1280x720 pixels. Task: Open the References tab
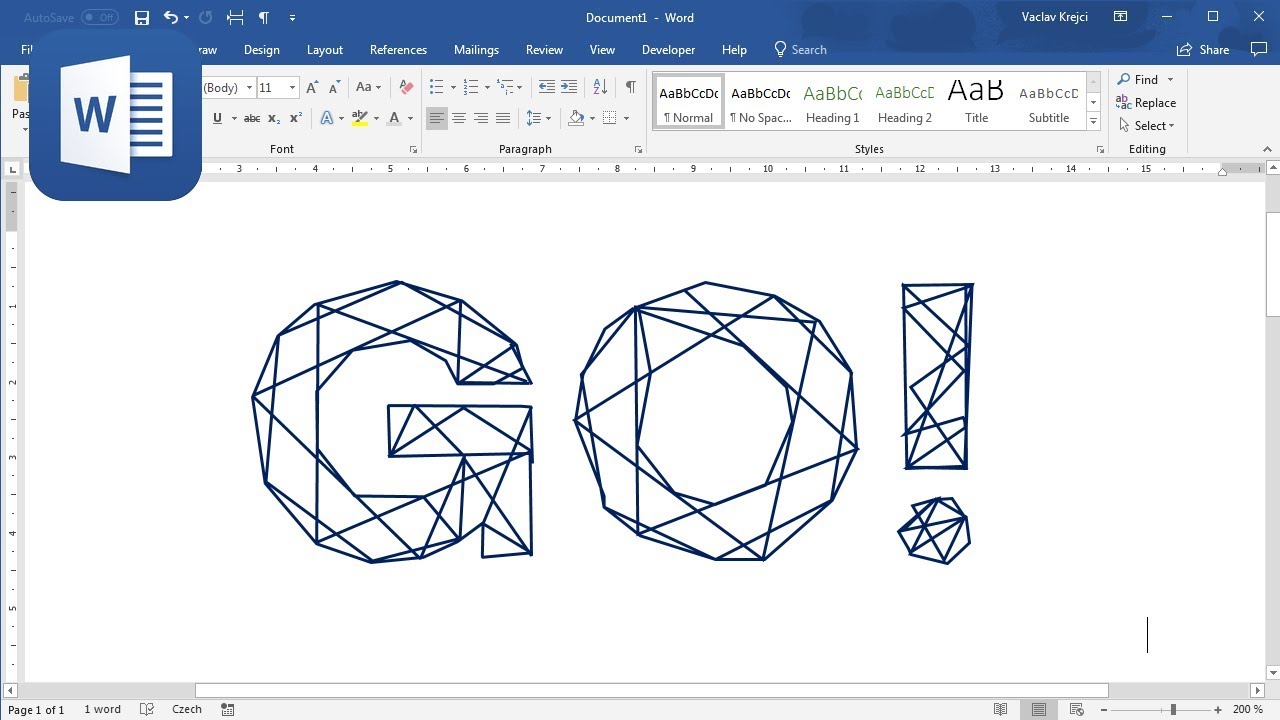pos(398,50)
